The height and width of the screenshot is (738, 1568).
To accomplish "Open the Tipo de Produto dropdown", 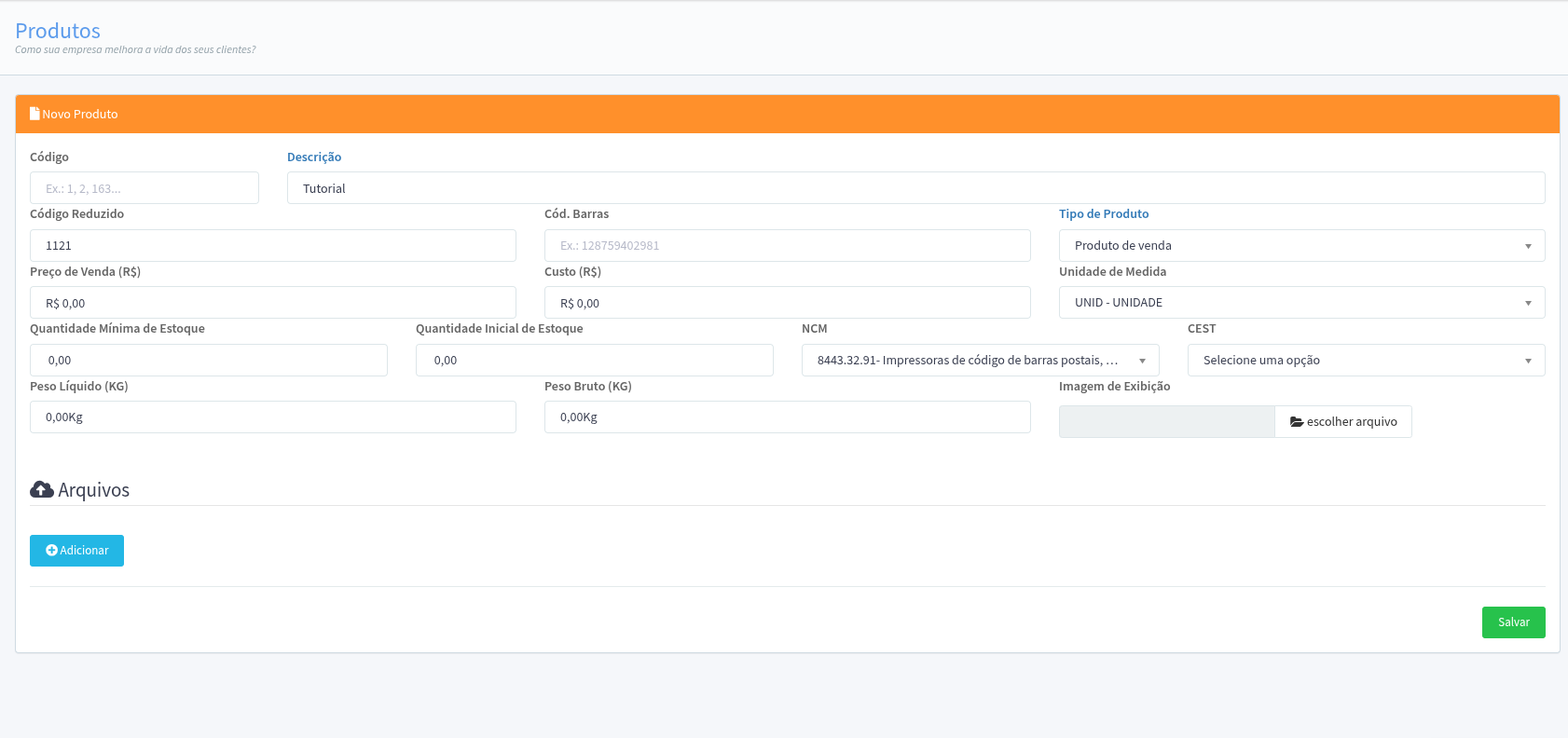I will [x=1301, y=246].
